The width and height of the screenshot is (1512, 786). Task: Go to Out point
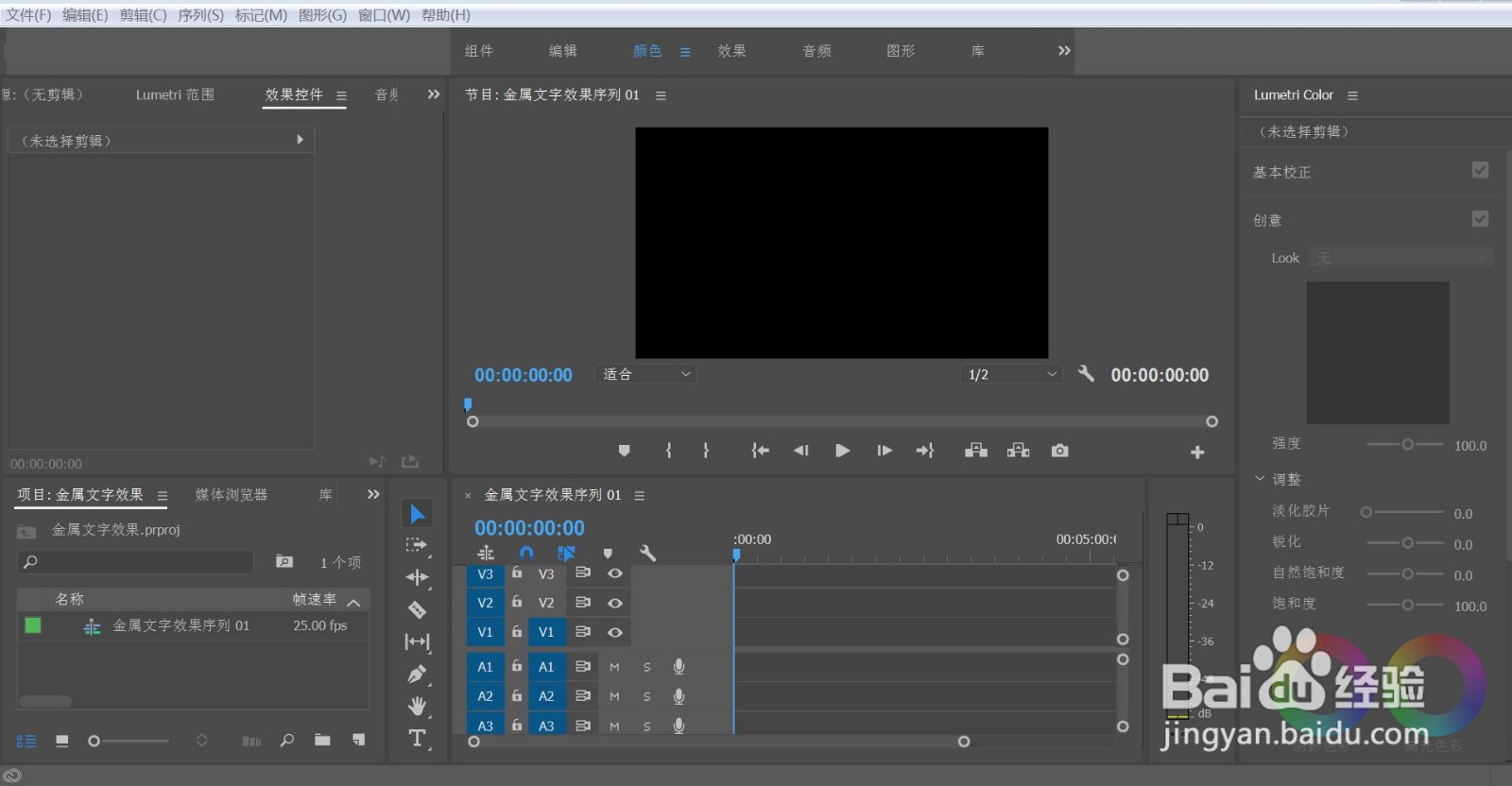925,451
